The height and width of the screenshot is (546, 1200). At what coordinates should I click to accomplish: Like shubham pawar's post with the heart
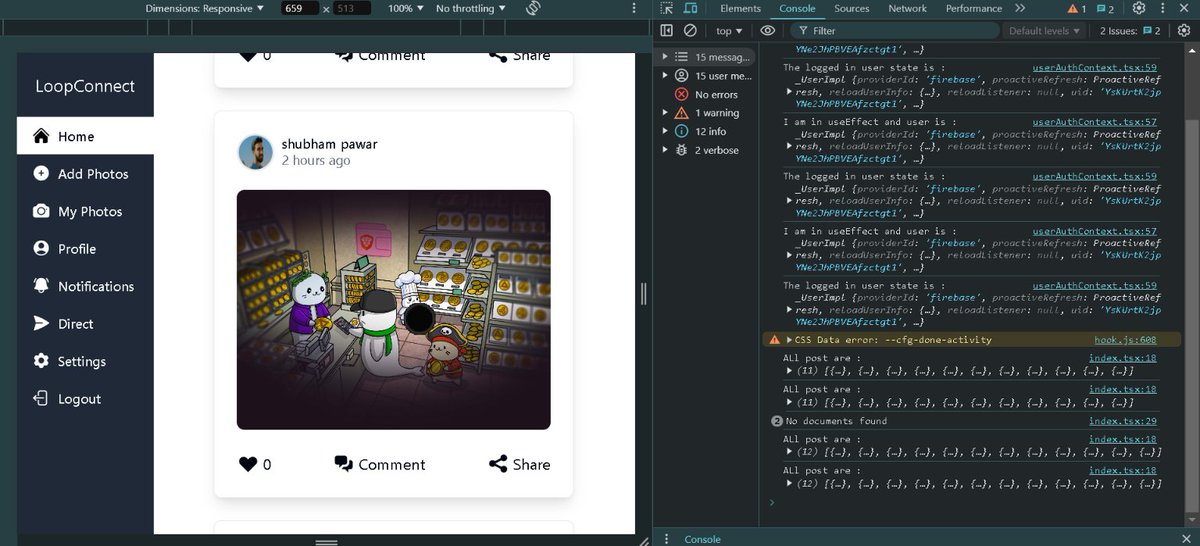[x=248, y=464]
